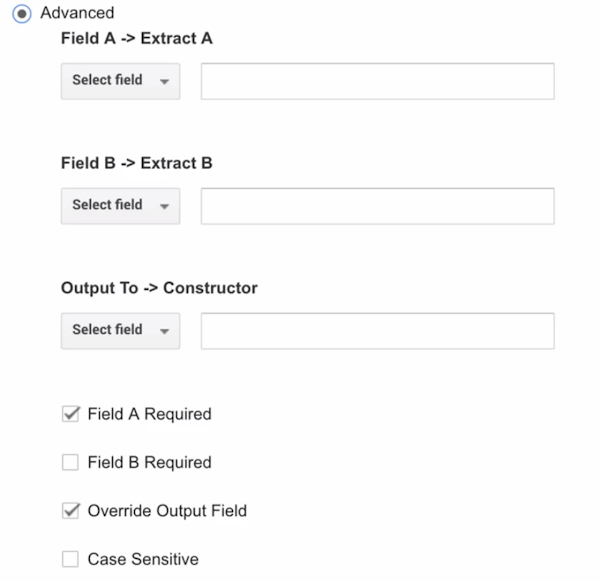
Task: Click the 'Override Output Field' label text
Action: [167, 511]
